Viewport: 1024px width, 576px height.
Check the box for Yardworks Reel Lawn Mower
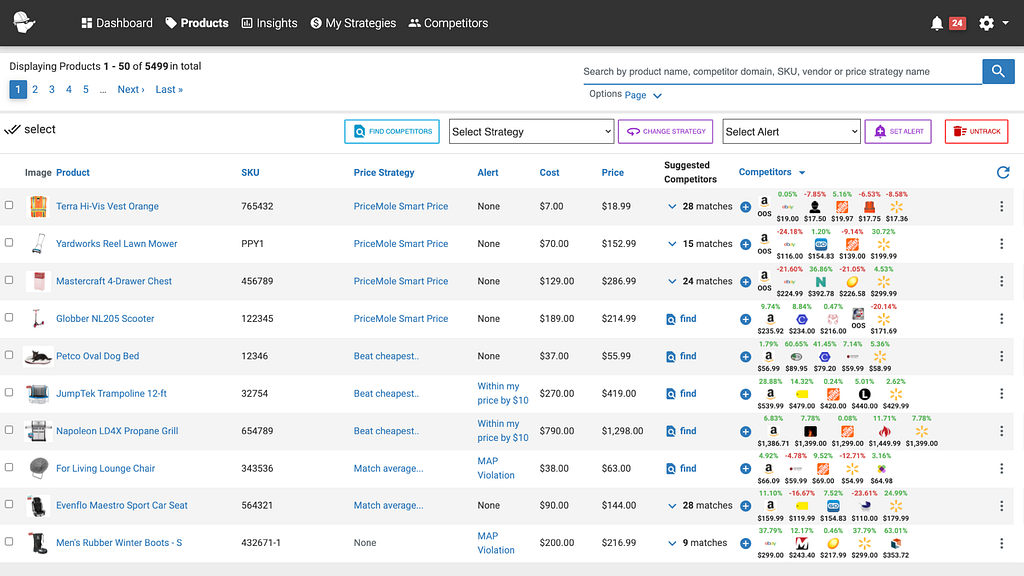click(x=9, y=242)
